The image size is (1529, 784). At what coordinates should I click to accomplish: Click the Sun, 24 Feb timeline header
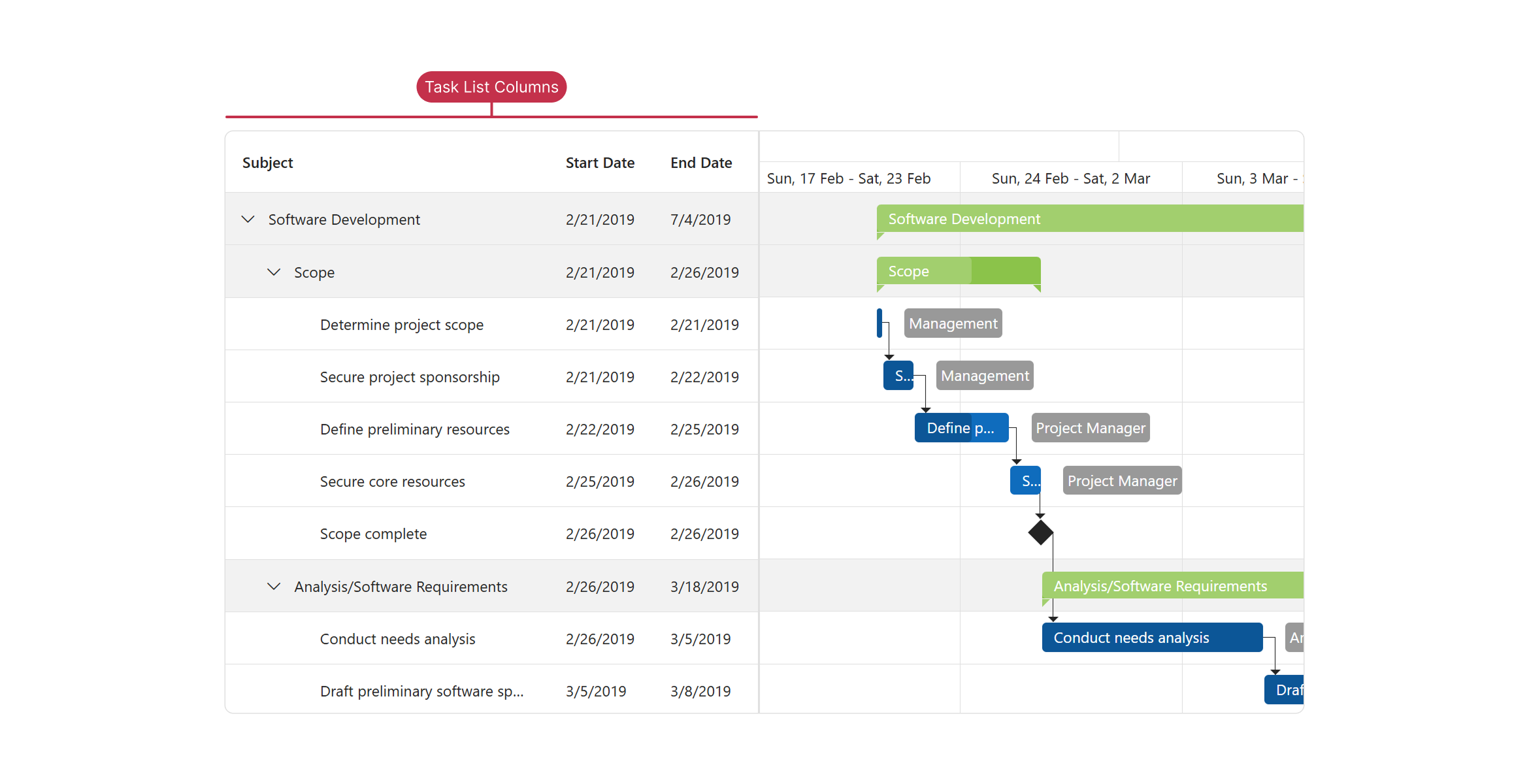pos(1070,178)
